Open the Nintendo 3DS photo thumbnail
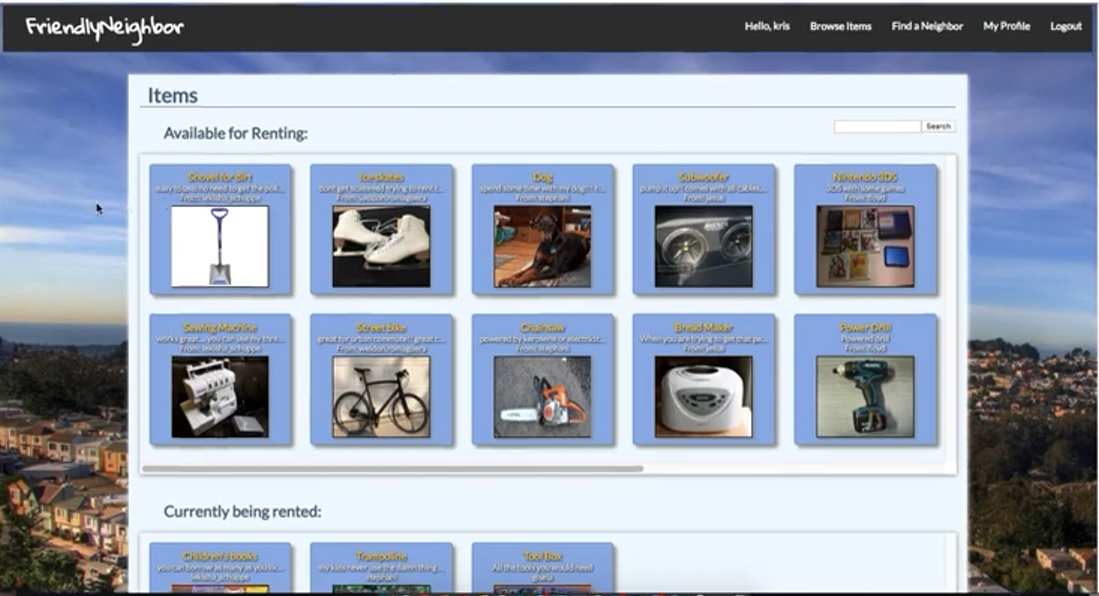Screen dimensions: 1099x596 pos(865,246)
